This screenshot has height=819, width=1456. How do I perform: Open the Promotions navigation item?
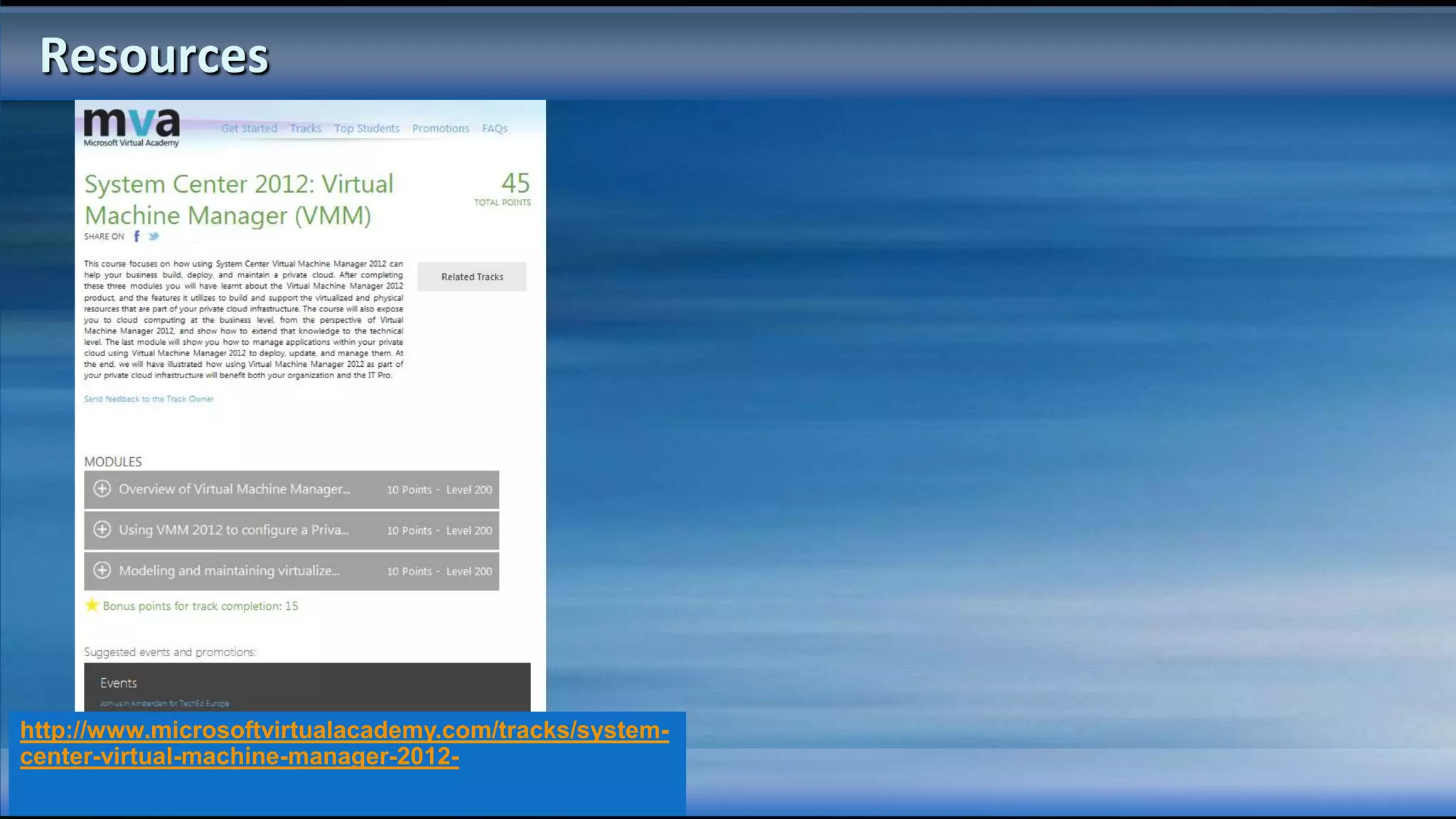[441, 128]
